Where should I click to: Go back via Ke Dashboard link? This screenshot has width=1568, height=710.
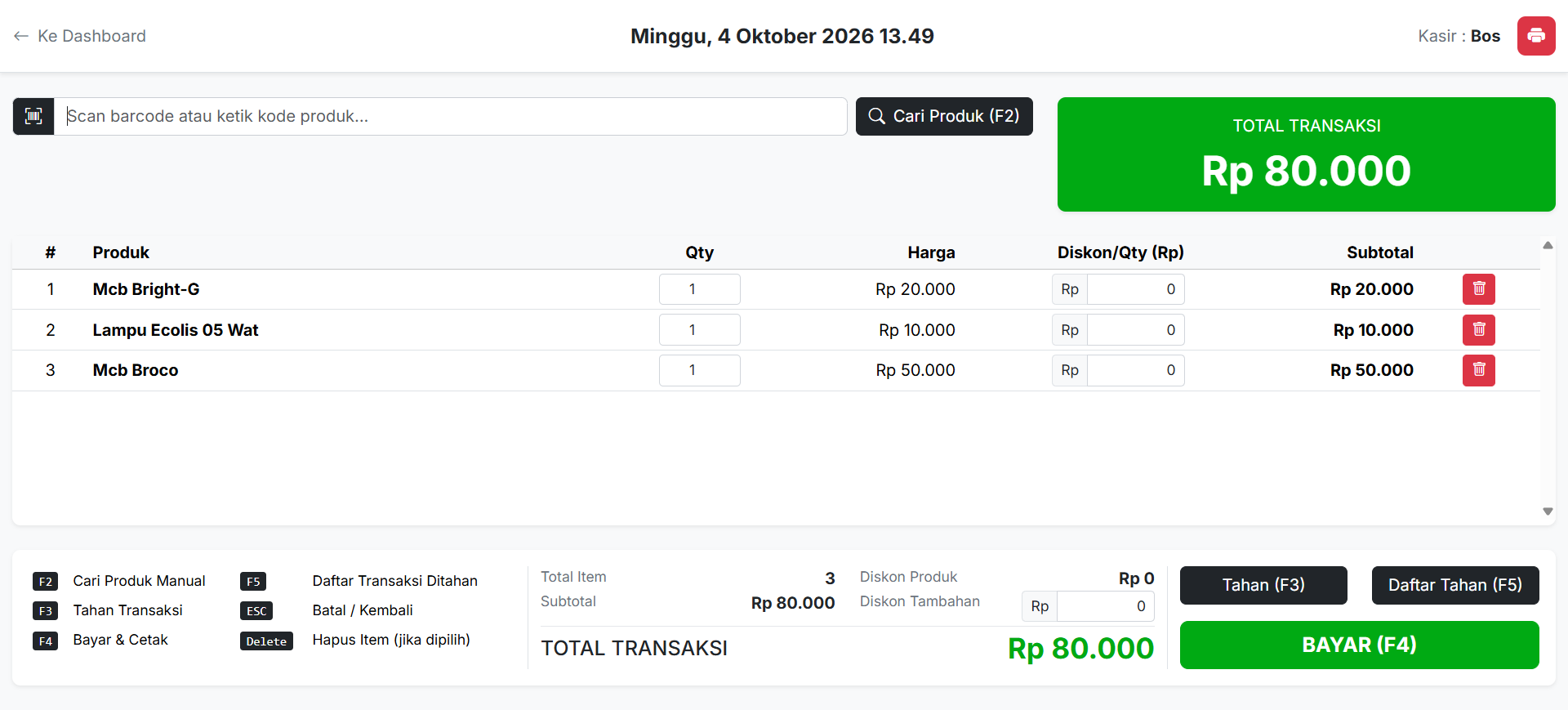click(x=80, y=36)
